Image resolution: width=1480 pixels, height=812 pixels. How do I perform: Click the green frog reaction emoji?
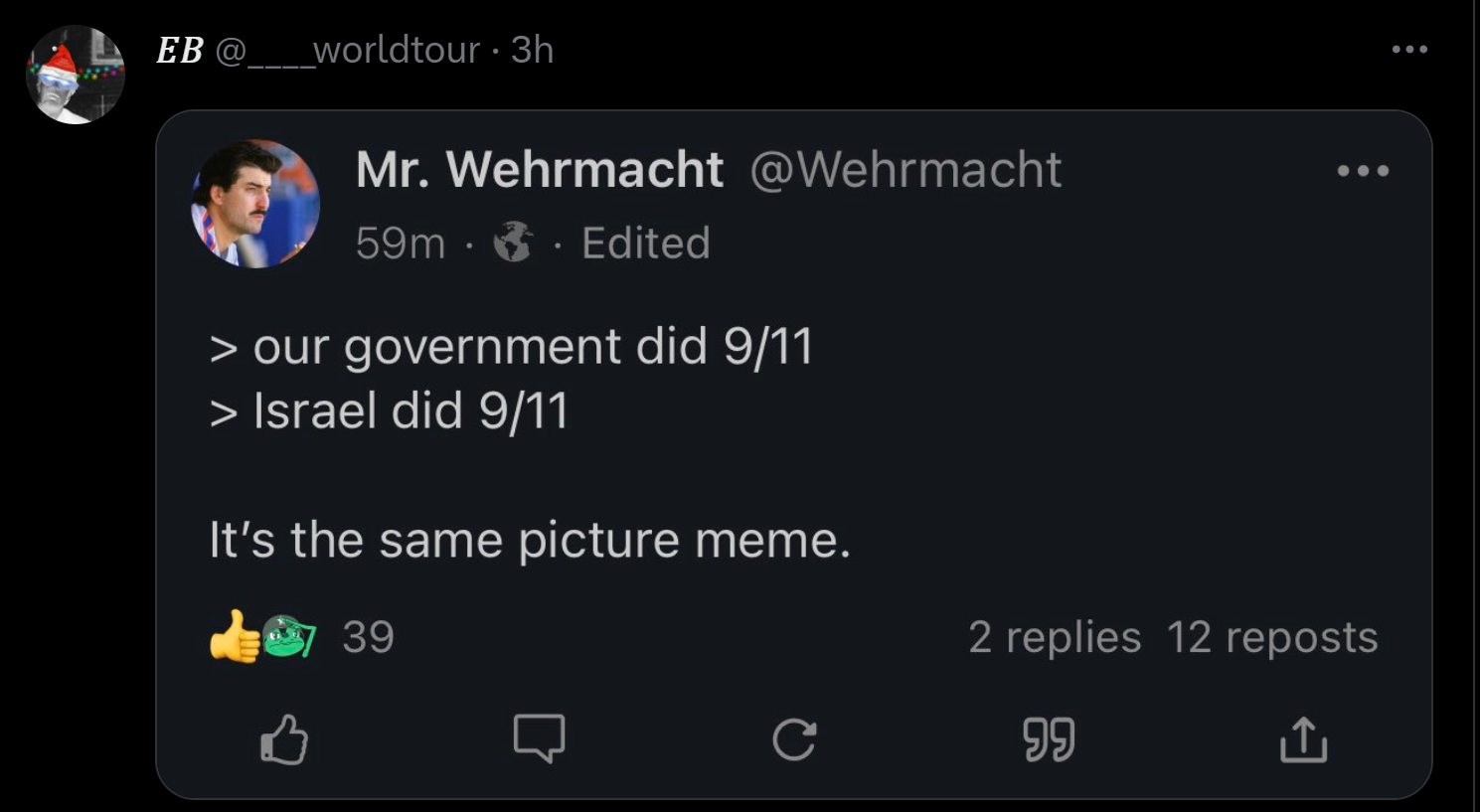290,636
